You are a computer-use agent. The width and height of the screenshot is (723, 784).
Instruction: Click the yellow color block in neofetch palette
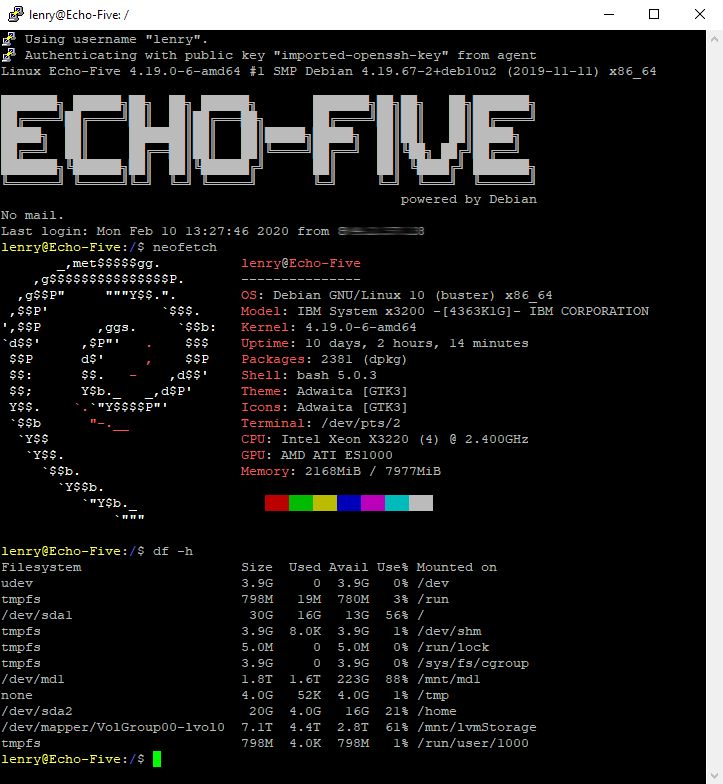(x=325, y=503)
